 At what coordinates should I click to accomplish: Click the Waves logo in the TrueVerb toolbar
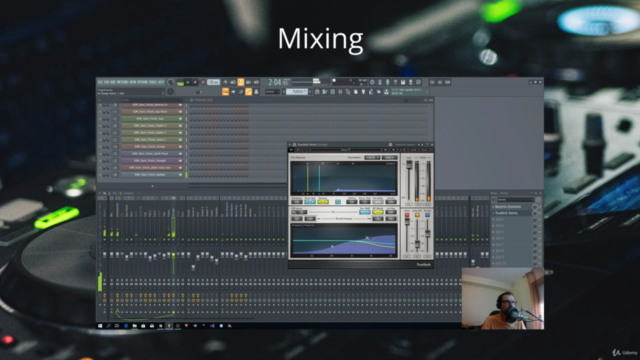(x=291, y=150)
